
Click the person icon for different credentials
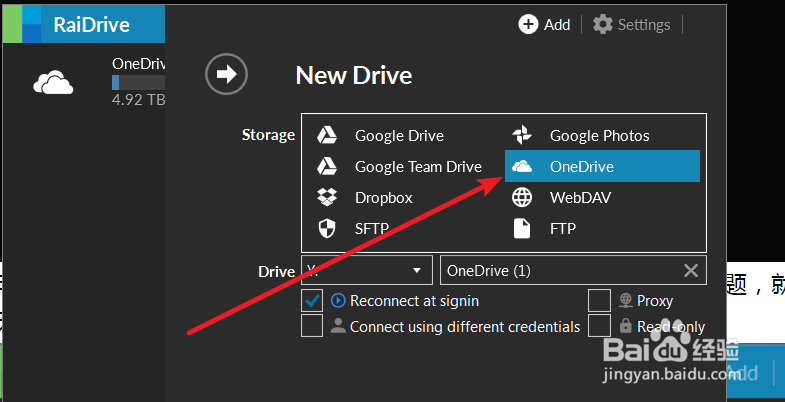338,326
